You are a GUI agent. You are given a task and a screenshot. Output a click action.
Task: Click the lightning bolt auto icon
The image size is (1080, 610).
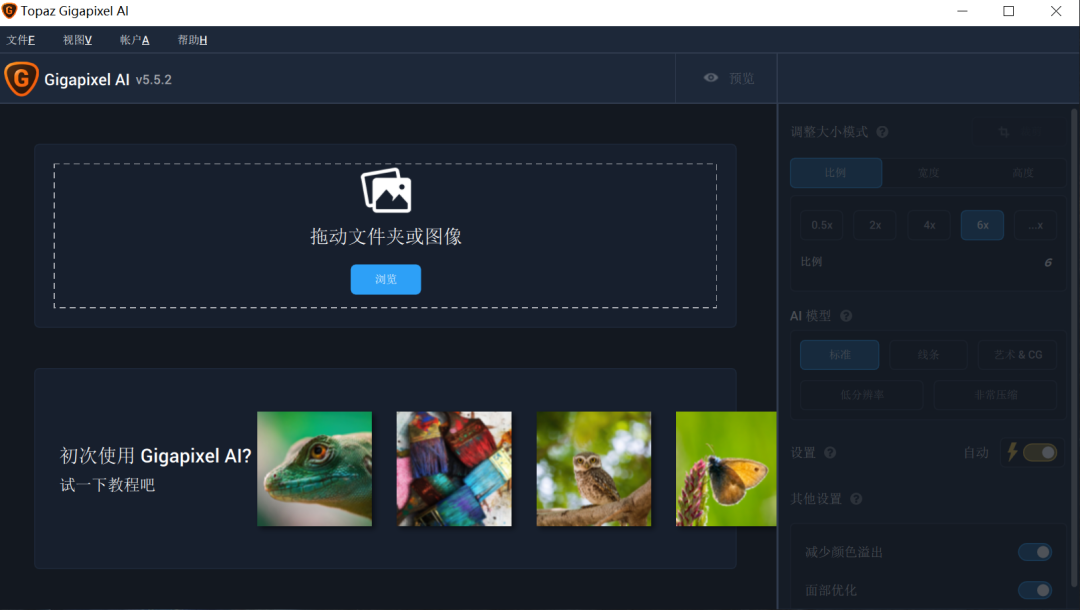click(x=1012, y=452)
